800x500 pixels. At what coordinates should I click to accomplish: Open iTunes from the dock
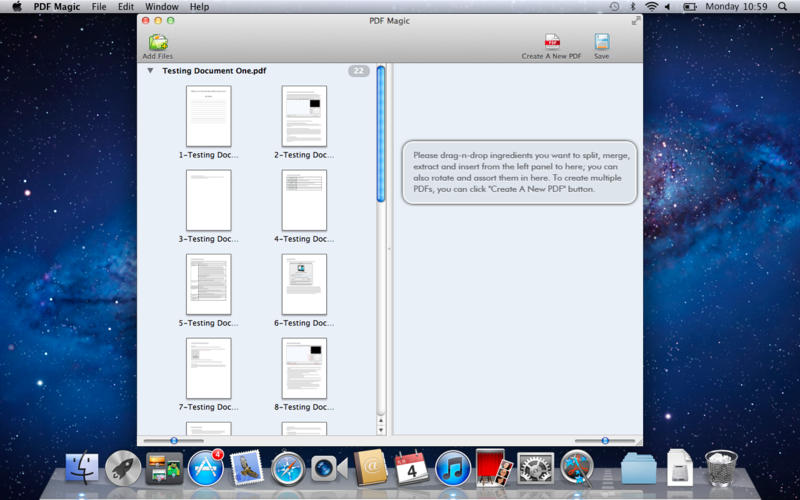pyautogui.click(x=452, y=467)
